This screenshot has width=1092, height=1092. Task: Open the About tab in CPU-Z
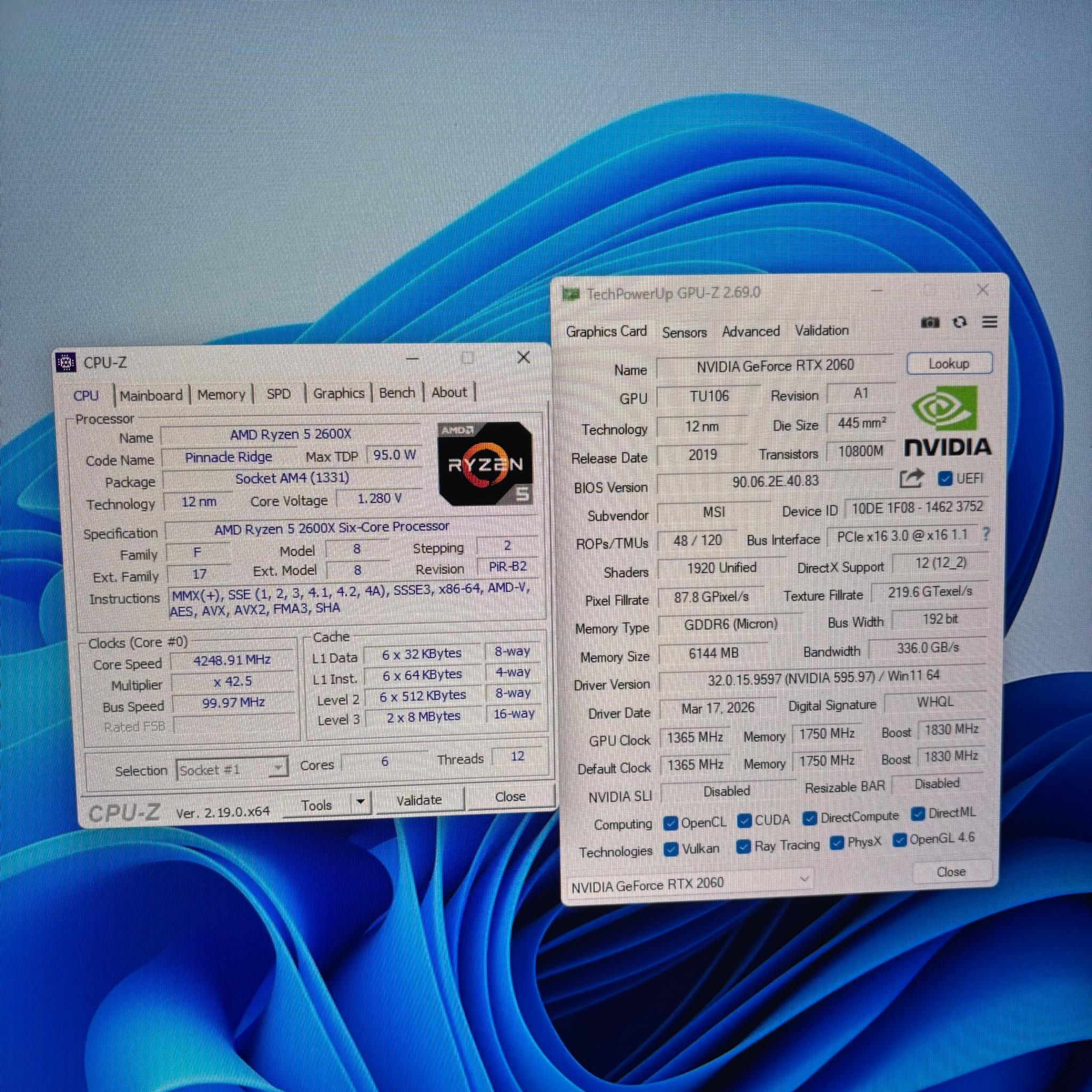click(x=449, y=392)
